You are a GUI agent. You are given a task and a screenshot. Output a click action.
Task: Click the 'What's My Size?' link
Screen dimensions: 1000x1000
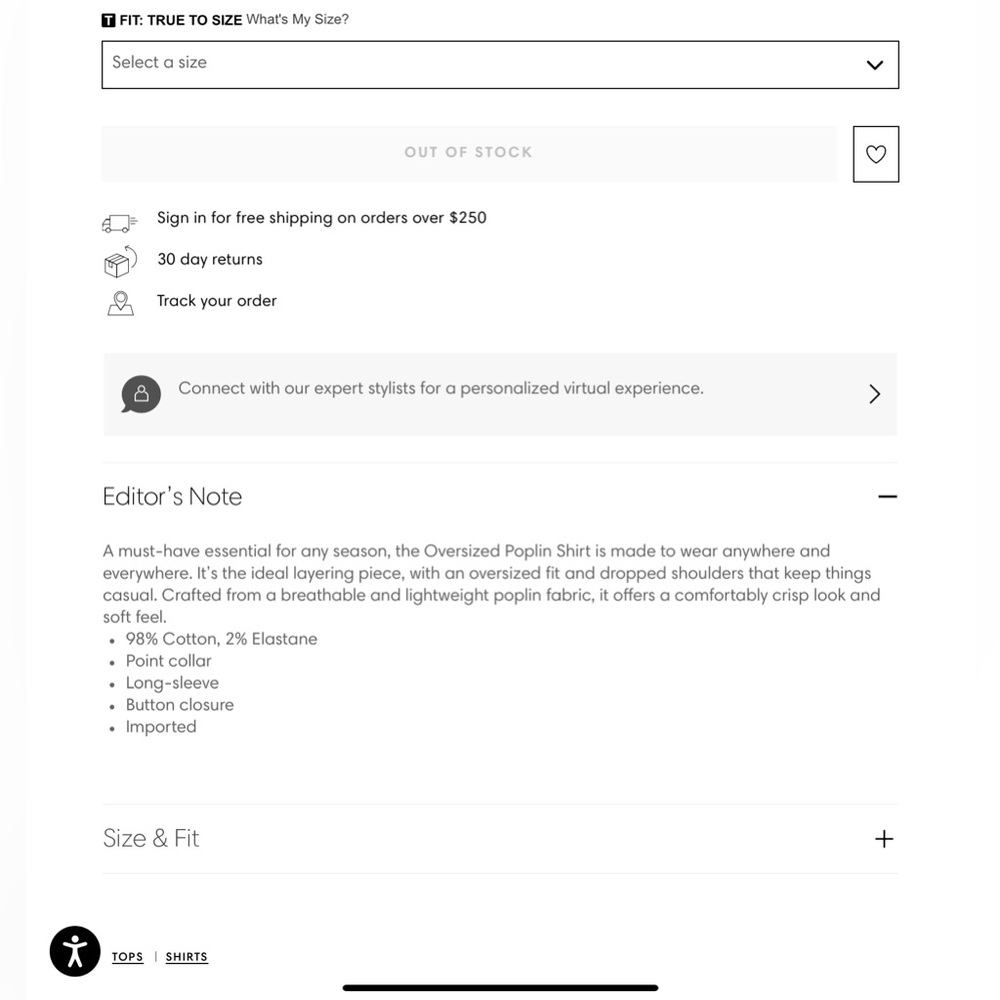[298, 19]
